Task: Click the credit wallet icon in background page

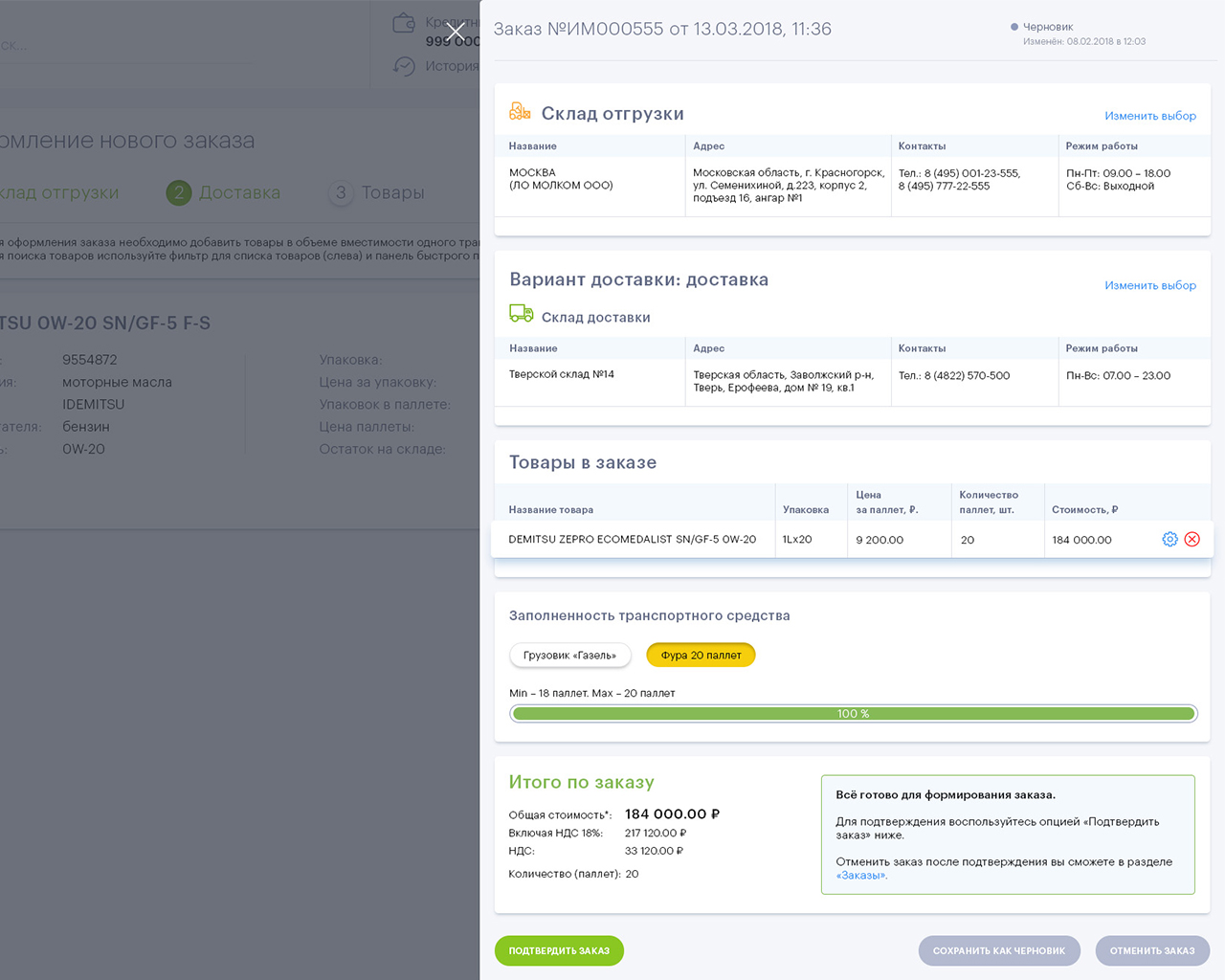Action: click(x=405, y=23)
